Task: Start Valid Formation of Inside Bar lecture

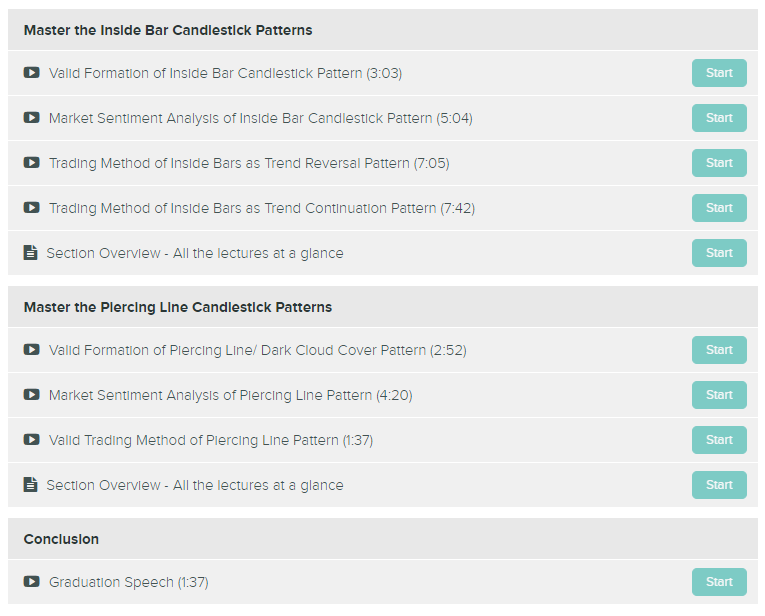Action: [x=719, y=73]
